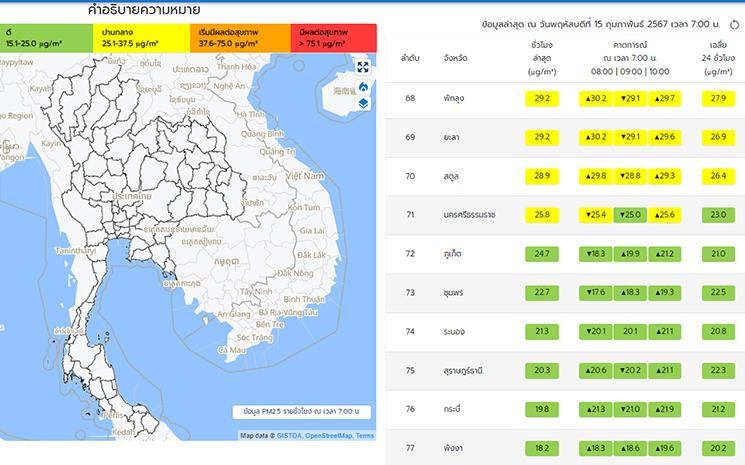Click the ▼25.0 forecast cell for นครศรีธรรมราช

click(x=630, y=215)
